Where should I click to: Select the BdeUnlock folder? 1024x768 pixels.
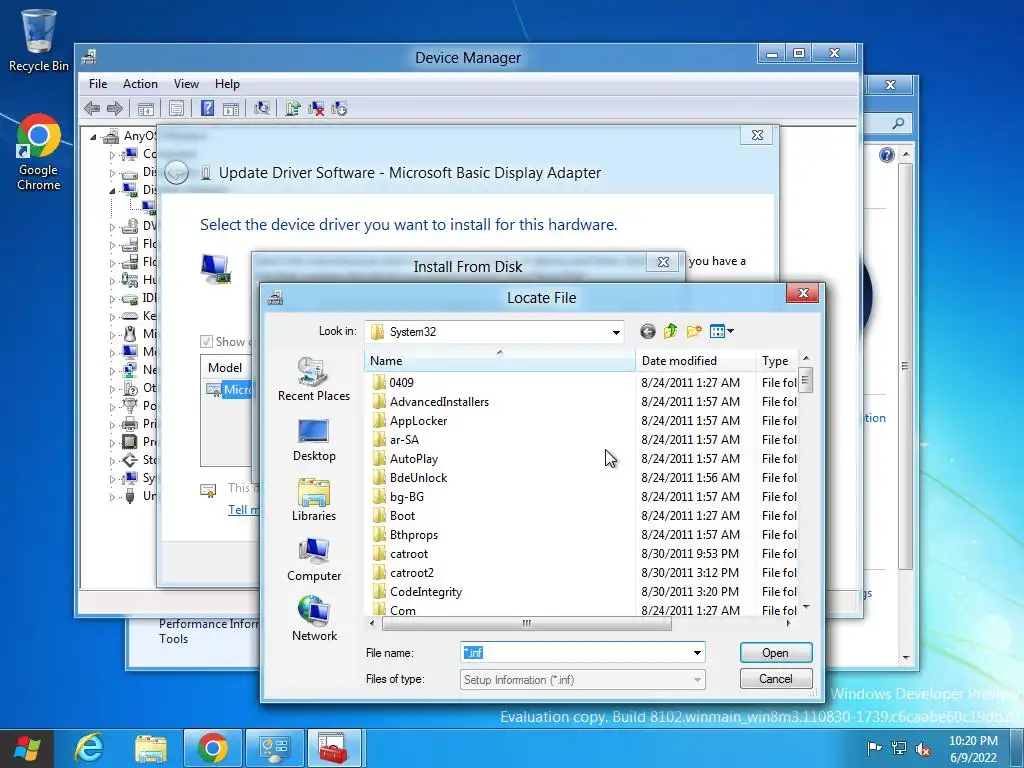[418, 477]
